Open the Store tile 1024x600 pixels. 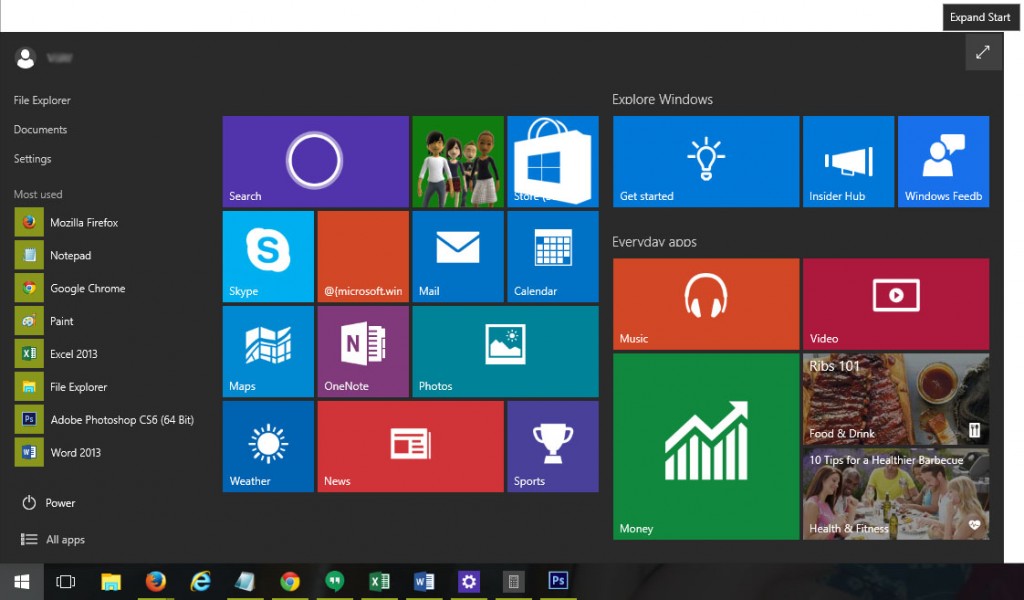tap(553, 162)
